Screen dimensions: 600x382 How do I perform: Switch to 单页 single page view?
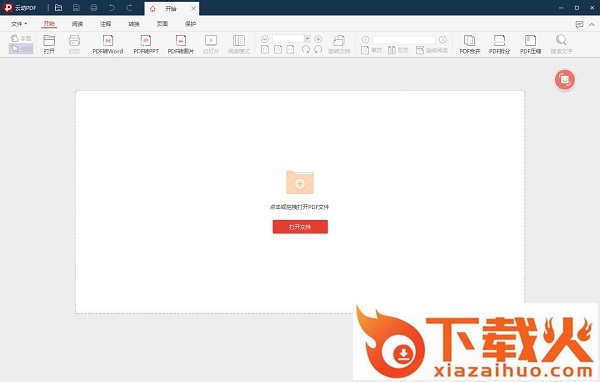pos(372,50)
